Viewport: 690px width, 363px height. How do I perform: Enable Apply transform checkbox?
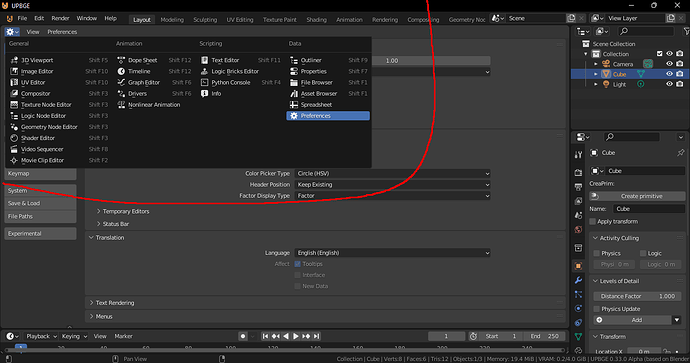(x=593, y=221)
